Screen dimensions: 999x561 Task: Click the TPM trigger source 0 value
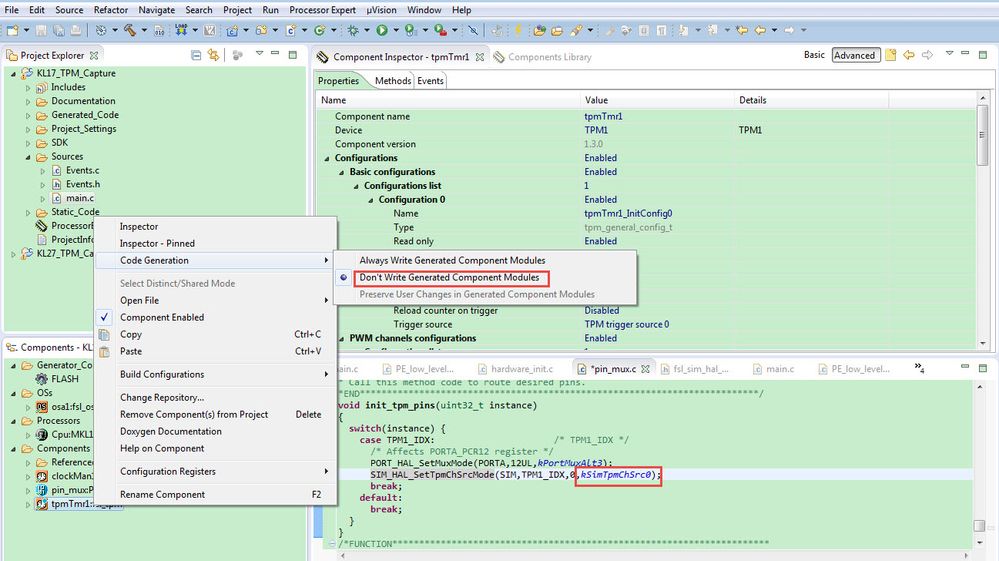pyautogui.click(x=626, y=324)
